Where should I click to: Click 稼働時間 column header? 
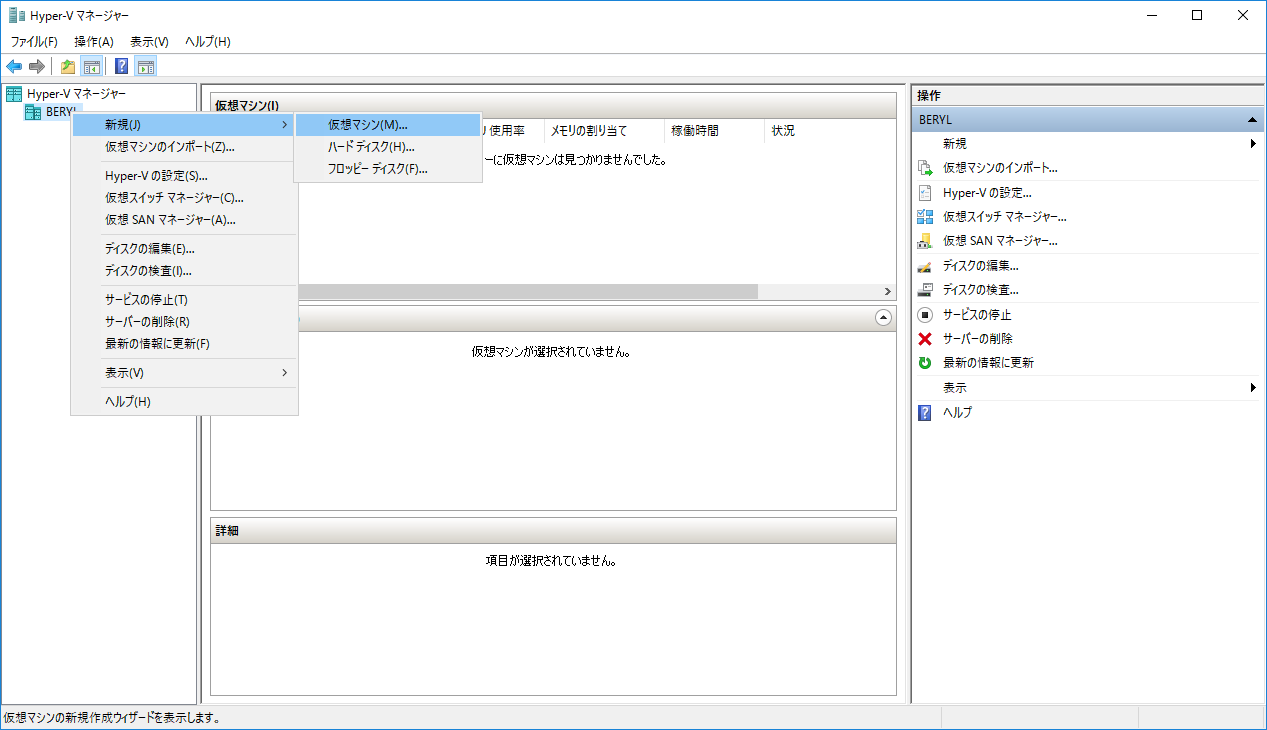(714, 130)
